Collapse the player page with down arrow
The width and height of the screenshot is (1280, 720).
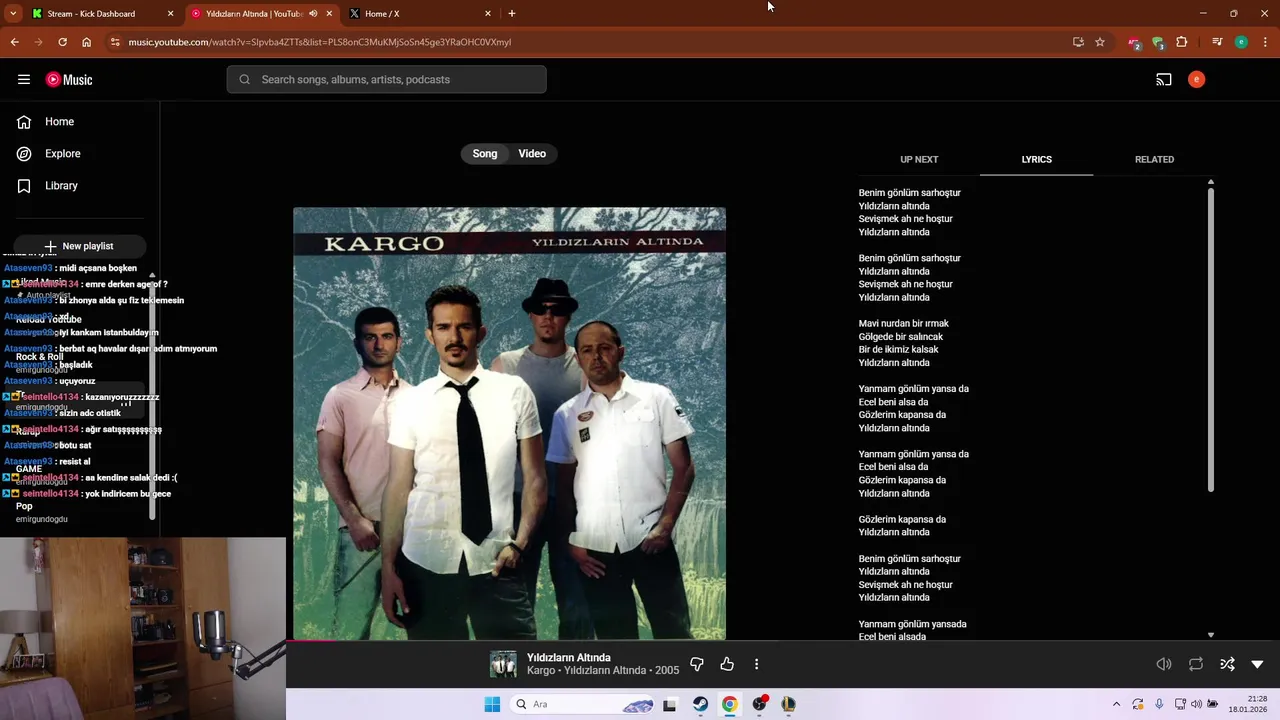(1257, 664)
